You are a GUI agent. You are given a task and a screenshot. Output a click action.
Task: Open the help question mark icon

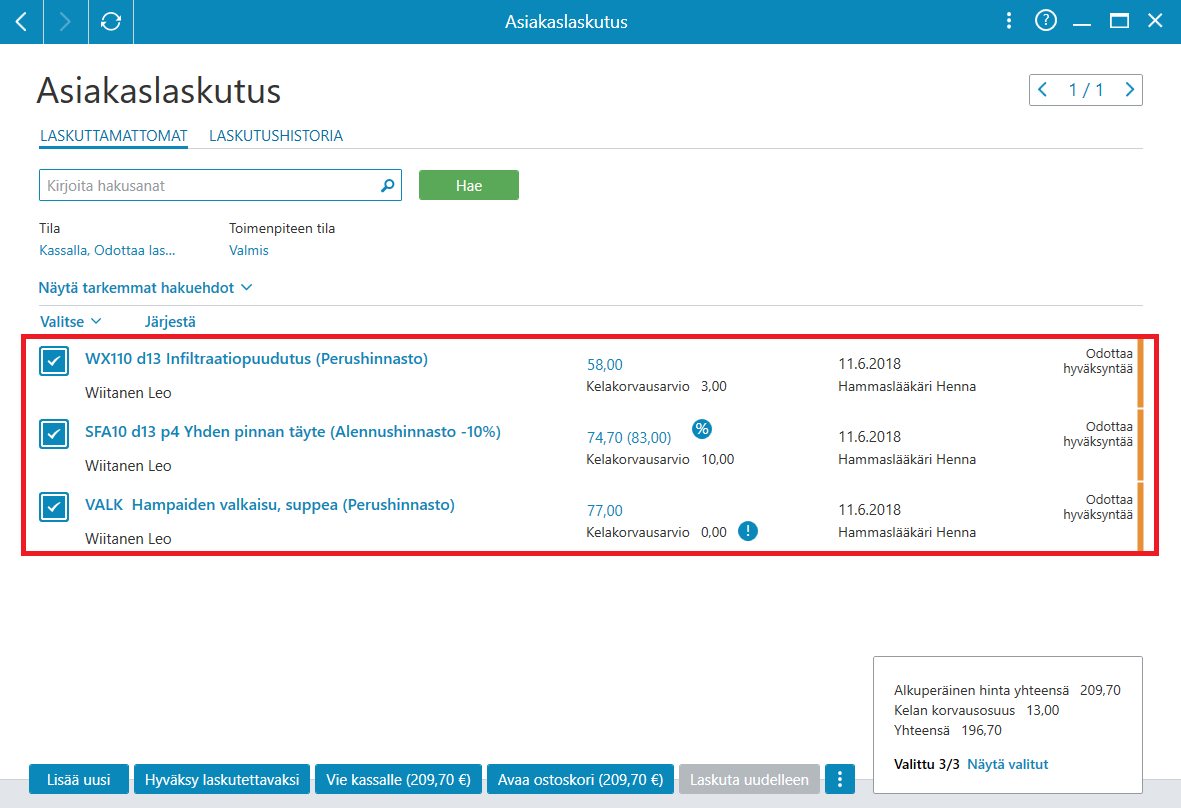pos(1045,20)
